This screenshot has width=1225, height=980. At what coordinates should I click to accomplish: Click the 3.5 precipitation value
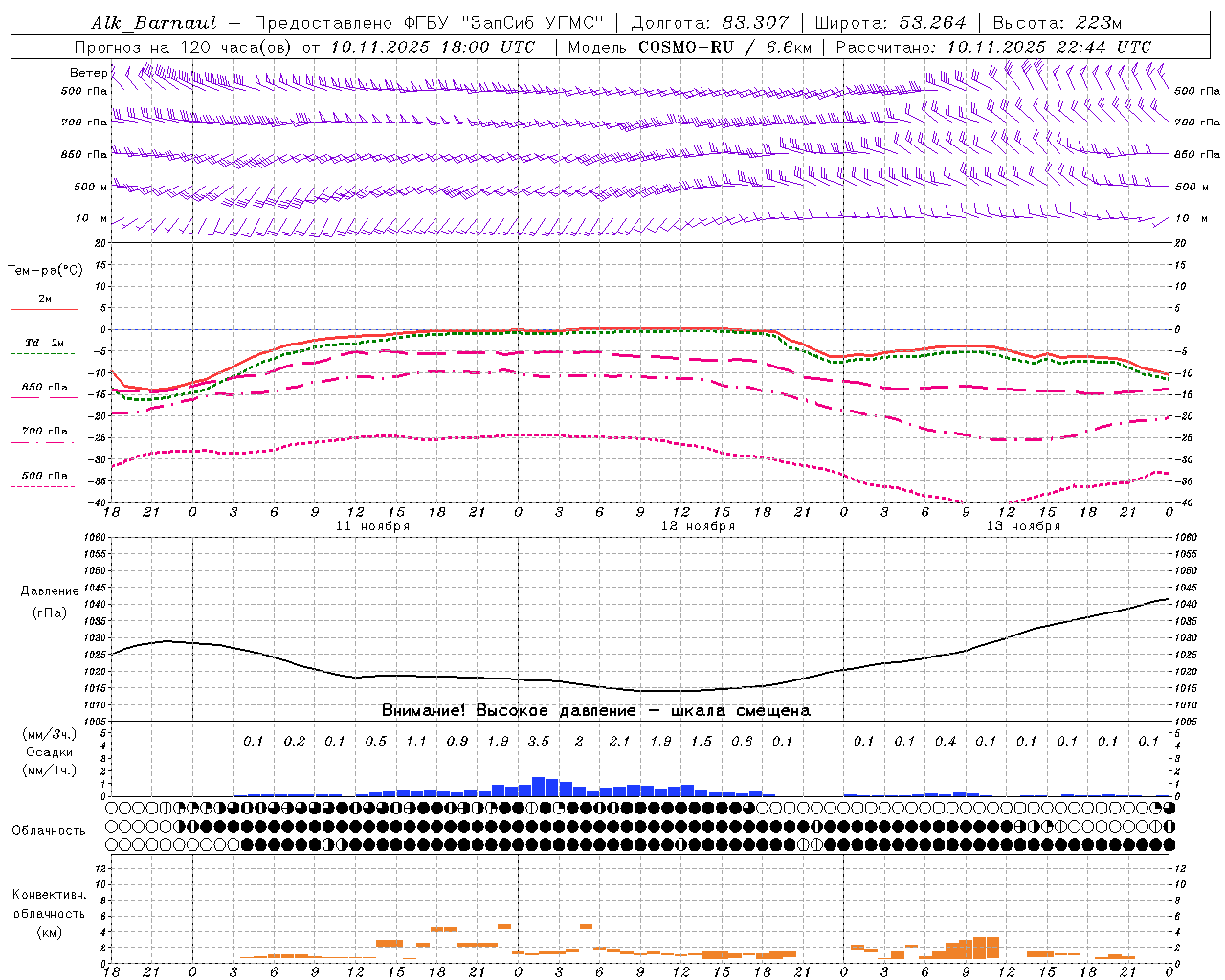pyautogui.click(x=539, y=742)
